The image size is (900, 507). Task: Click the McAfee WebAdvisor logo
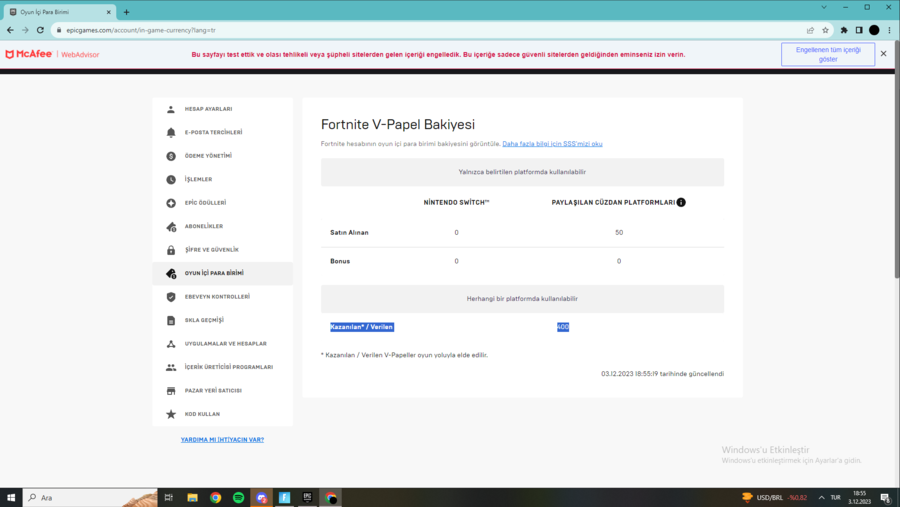[52, 54]
